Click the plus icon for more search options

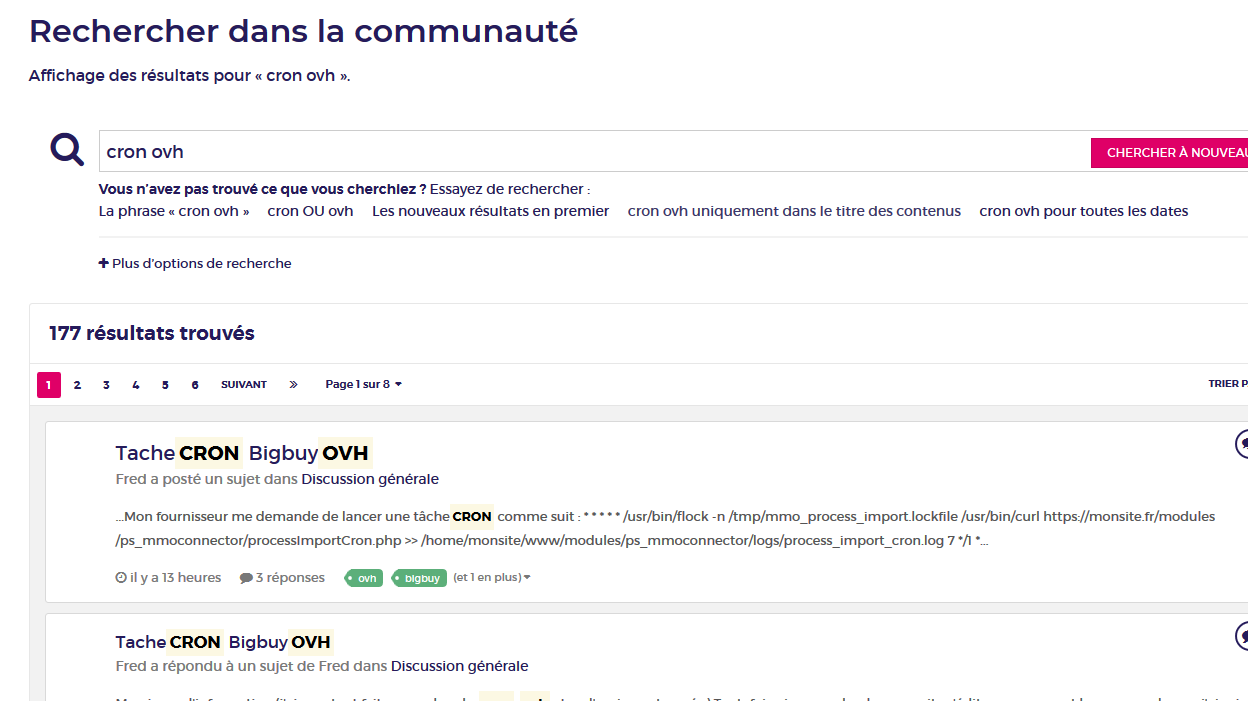[x=103, y=264]
